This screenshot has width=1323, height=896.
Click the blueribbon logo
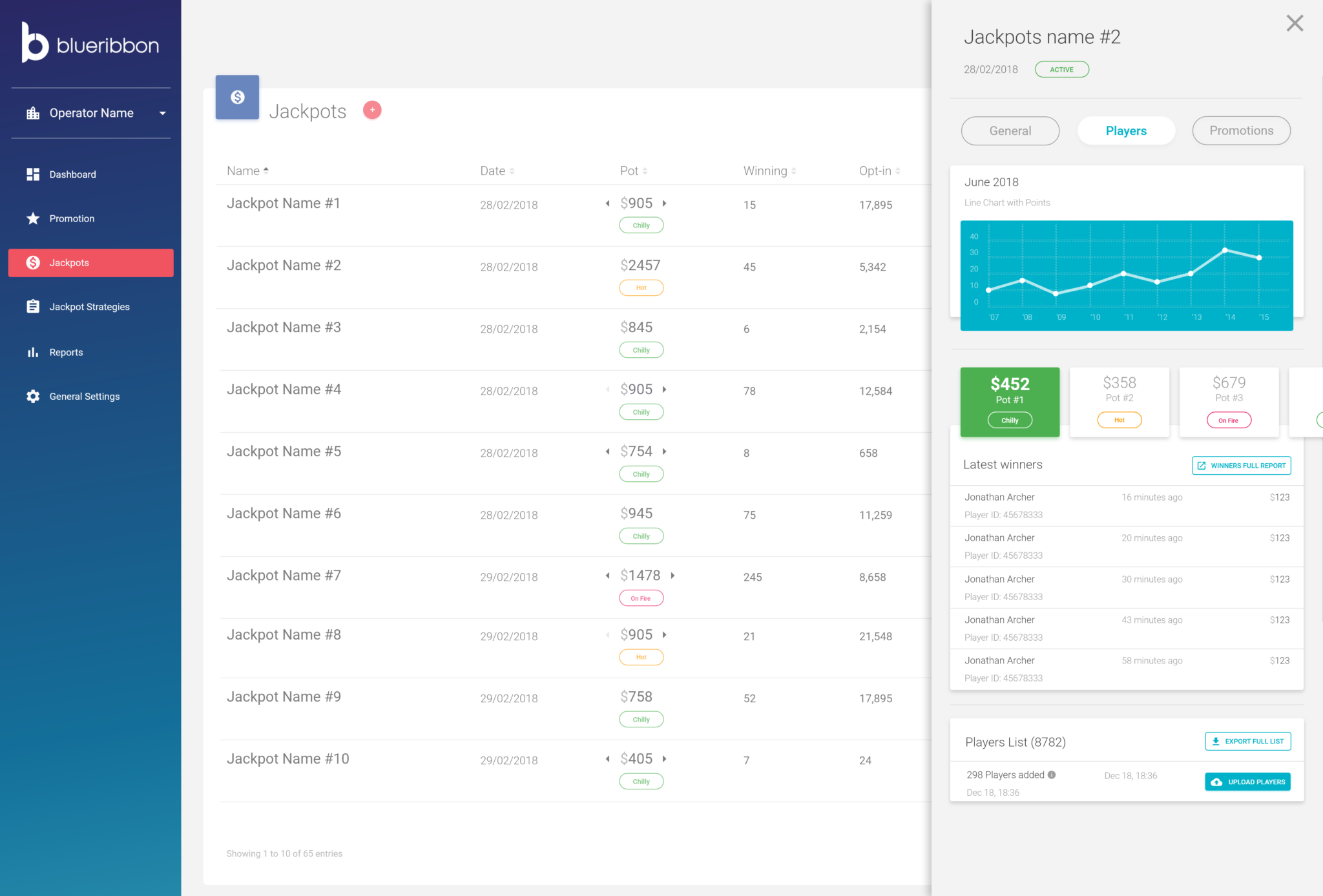pyautogui.click(x=90, y=44)
